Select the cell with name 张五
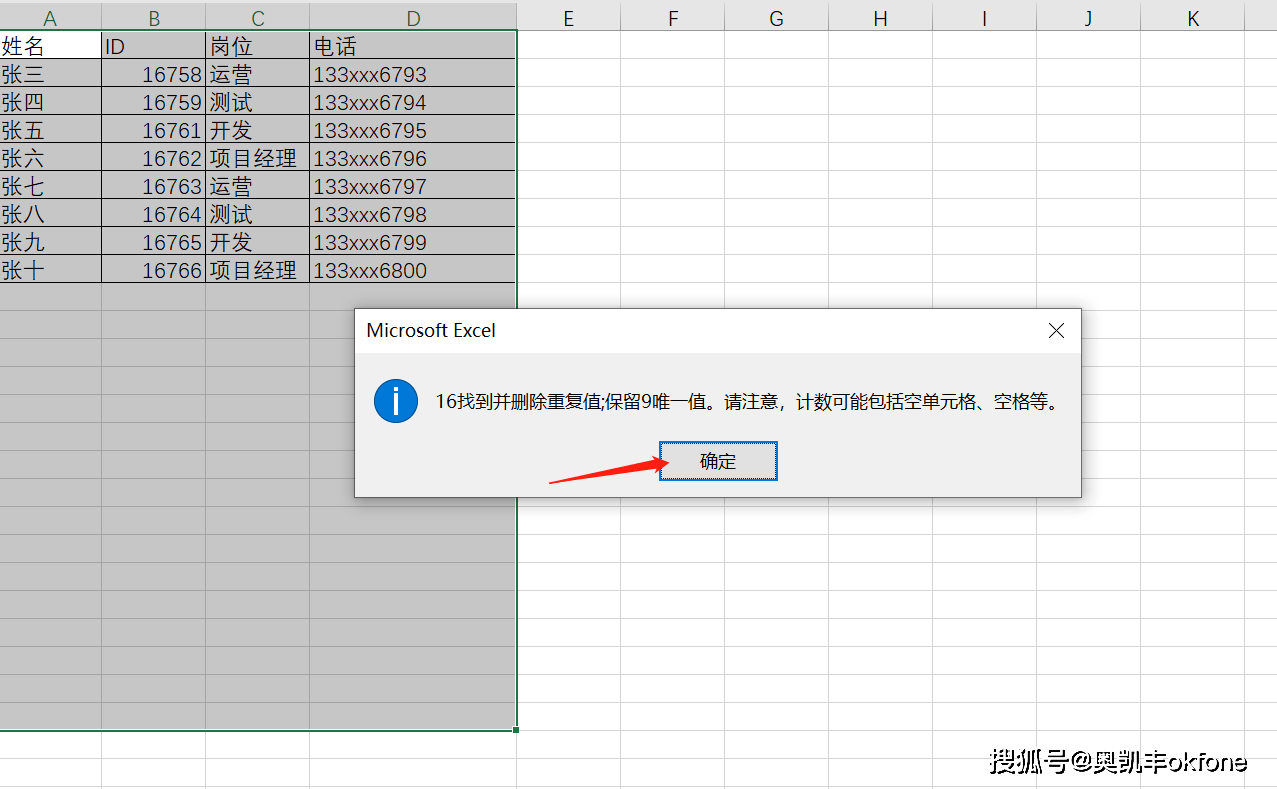The image size is (1277, 789). 50,129
